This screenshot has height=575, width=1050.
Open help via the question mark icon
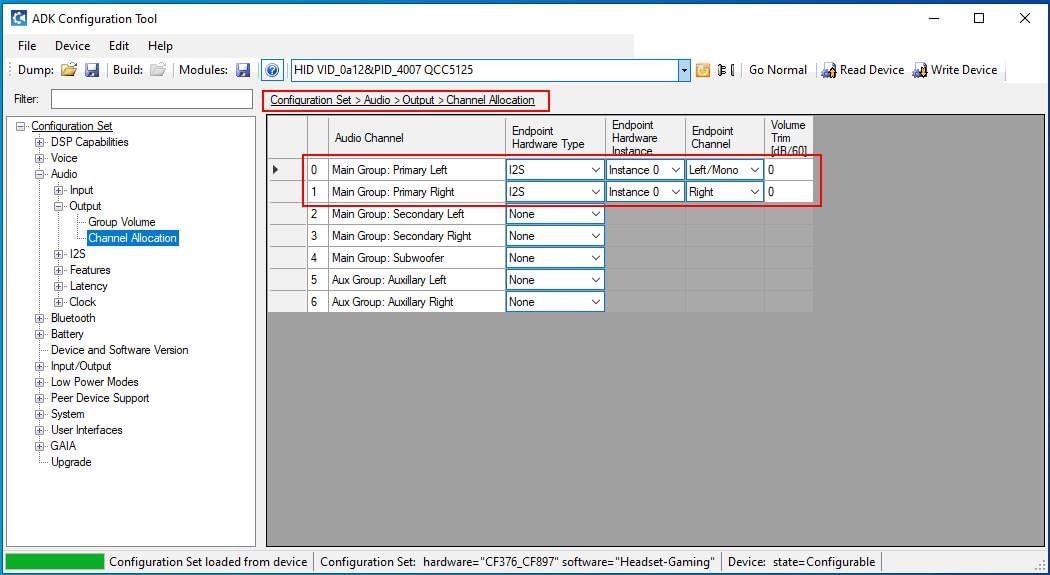272,70
